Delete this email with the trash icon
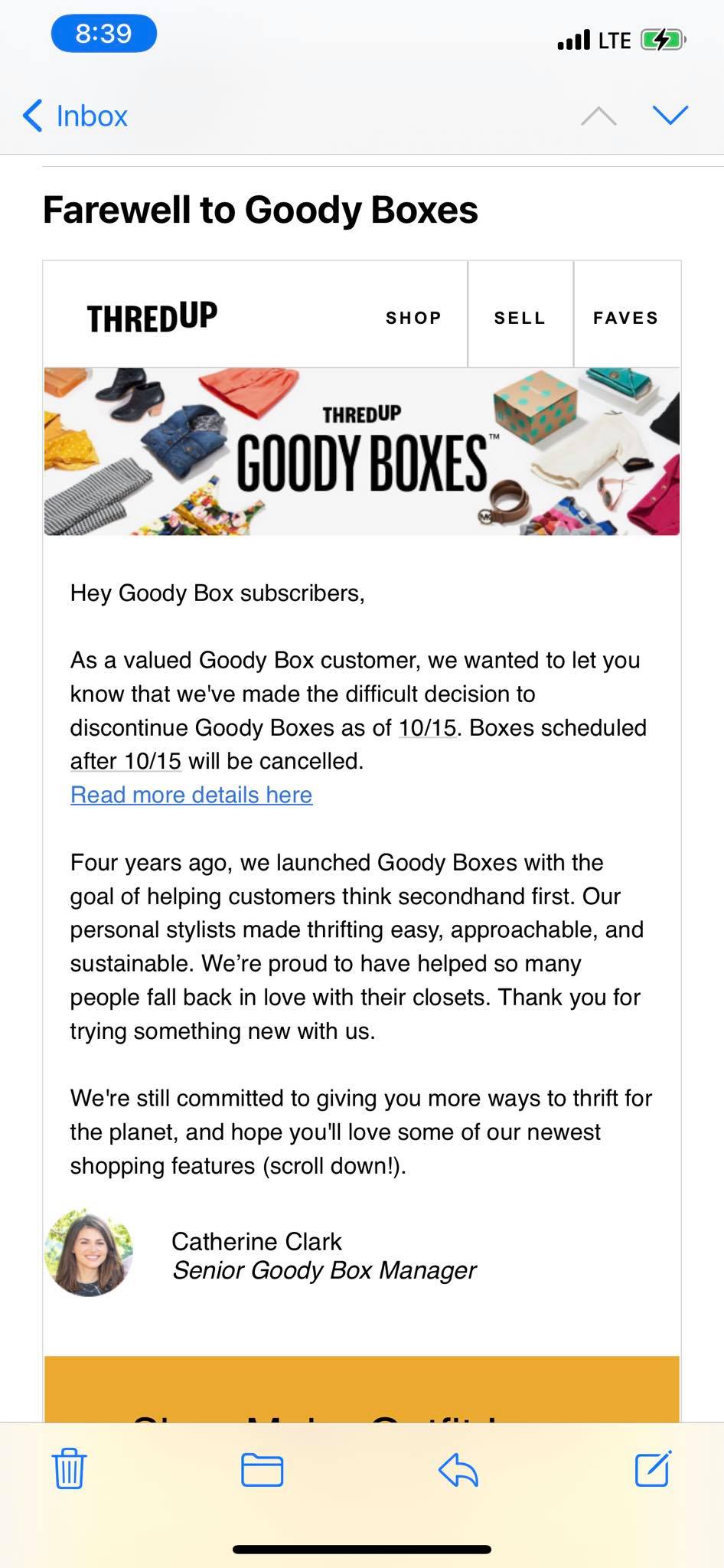Image resolution: width=724 pixels, height=1568 pixels. [x=68, y=1469]
